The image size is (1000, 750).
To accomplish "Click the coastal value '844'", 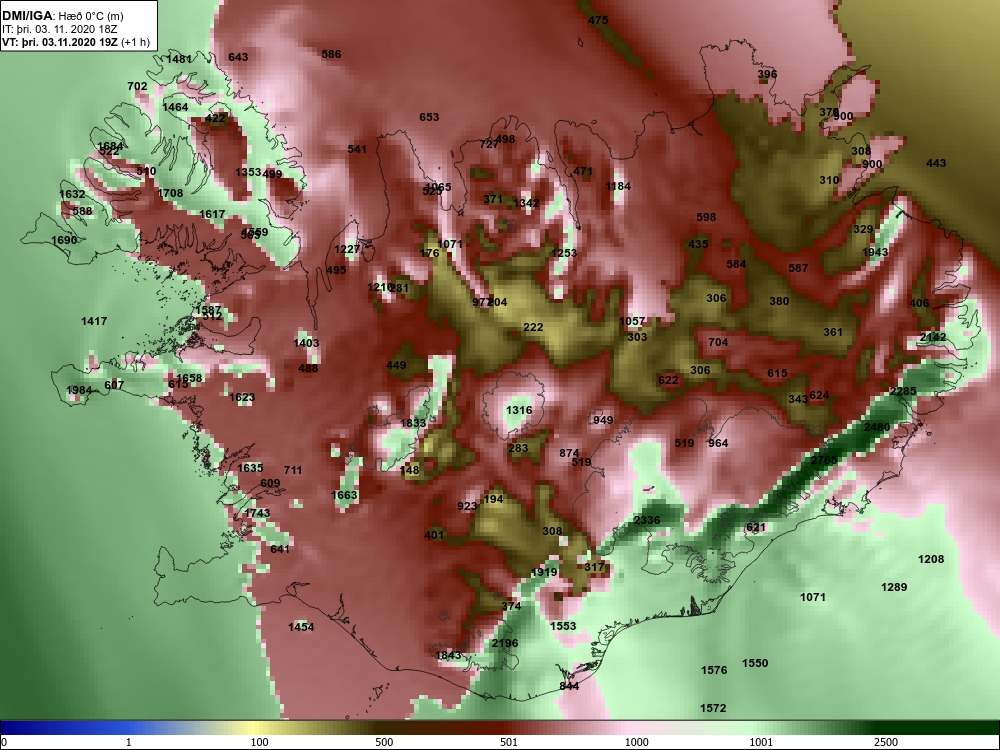I will [570, 686].
